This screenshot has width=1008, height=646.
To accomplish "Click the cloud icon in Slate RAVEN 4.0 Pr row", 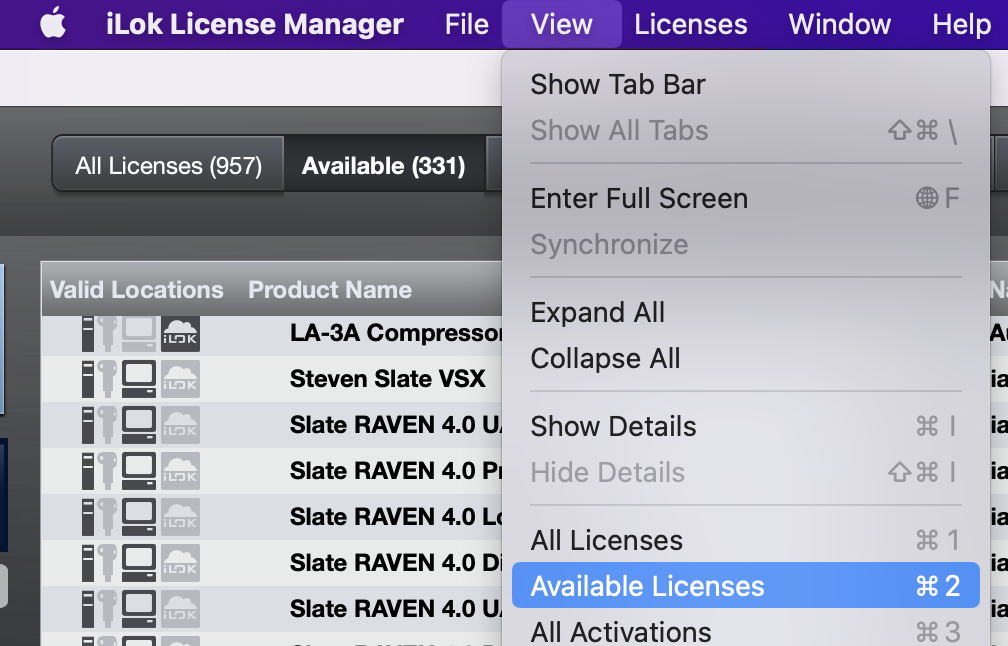I will [x=180, y=471].
